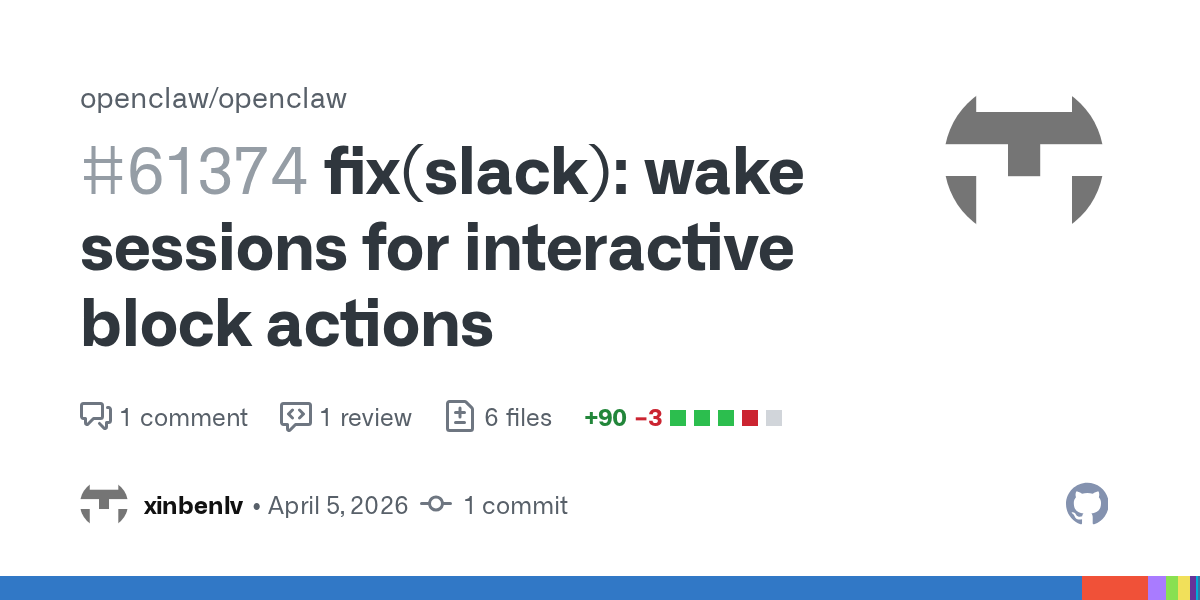Open the 1 commit history
Viewport: 1200px width, 600px height.
point(515,505)
